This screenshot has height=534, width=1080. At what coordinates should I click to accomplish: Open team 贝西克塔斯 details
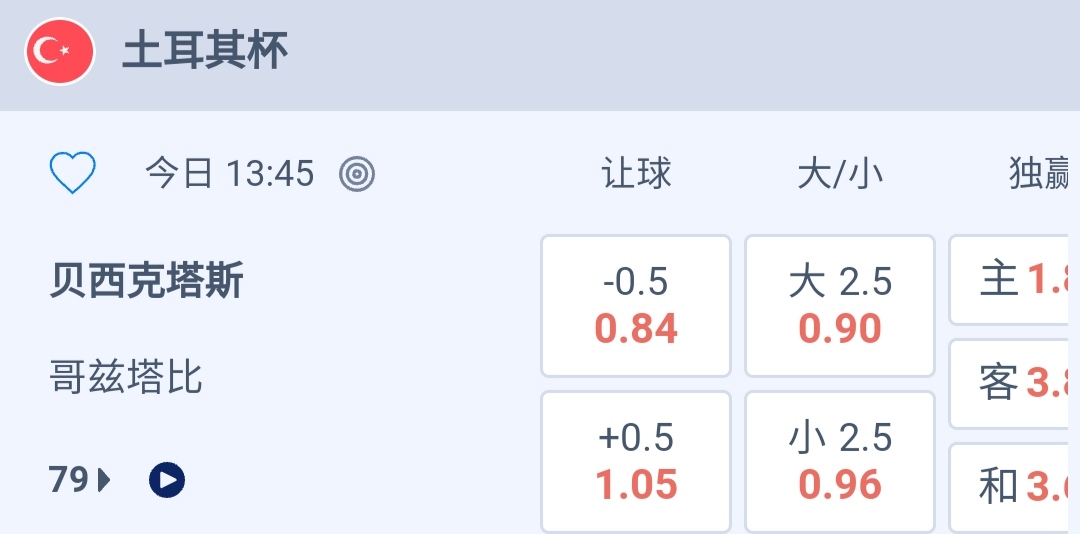pos(146,282)
